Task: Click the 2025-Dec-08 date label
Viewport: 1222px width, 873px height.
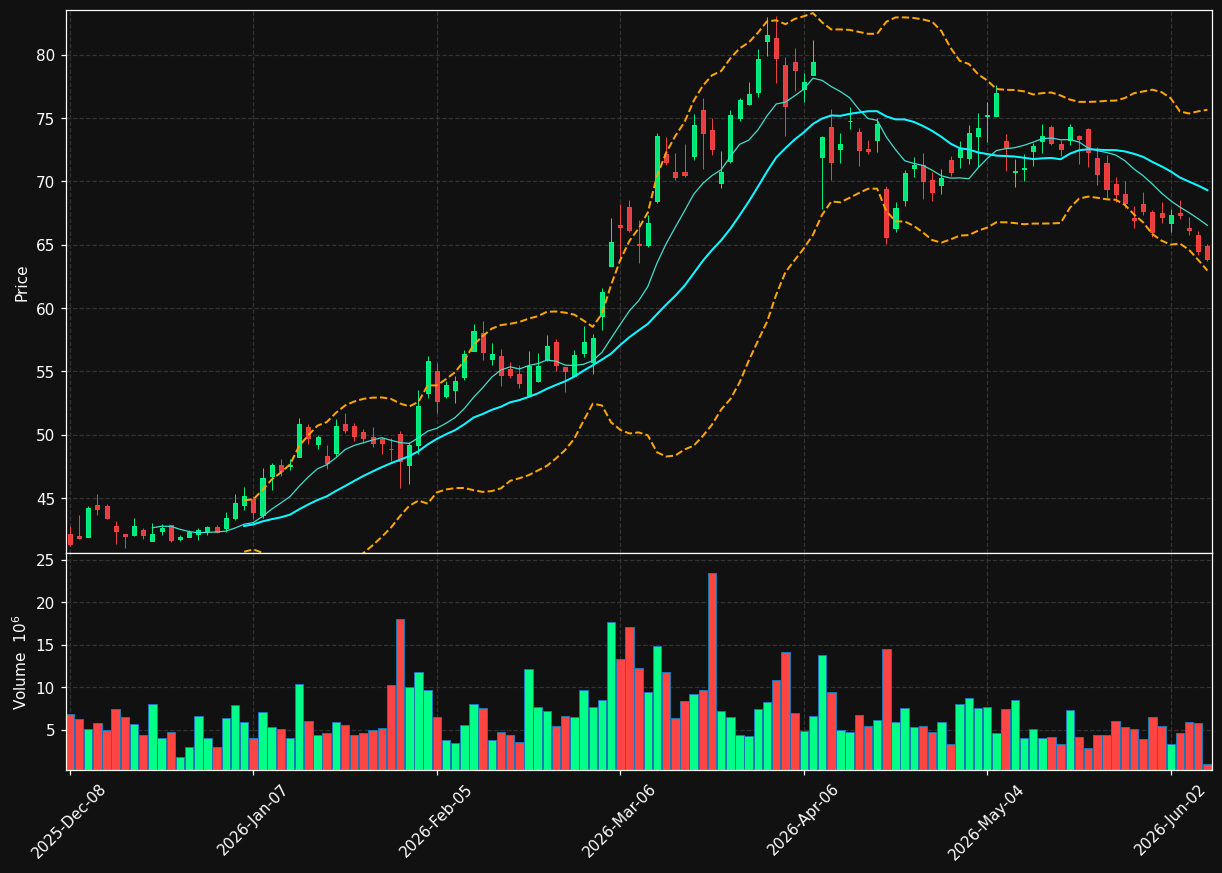Action: tap(68, 820)
